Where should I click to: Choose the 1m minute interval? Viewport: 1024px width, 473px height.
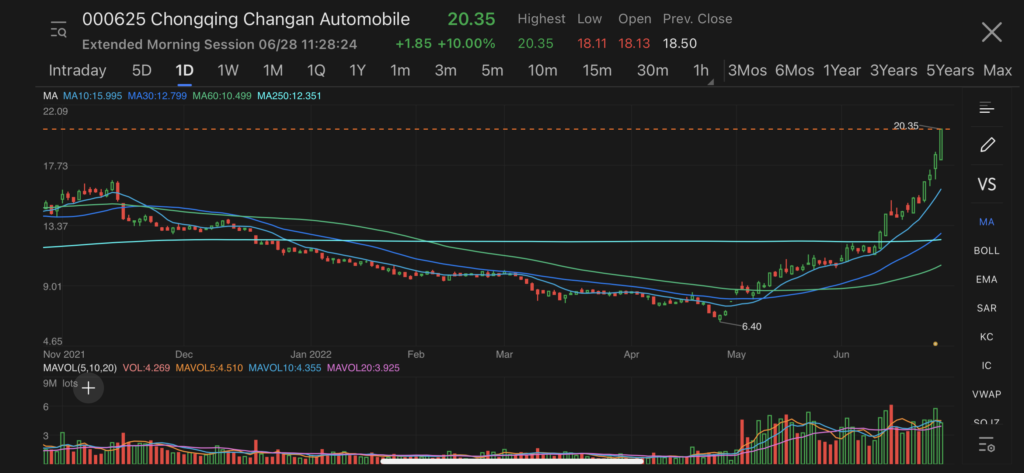point(400,71)
